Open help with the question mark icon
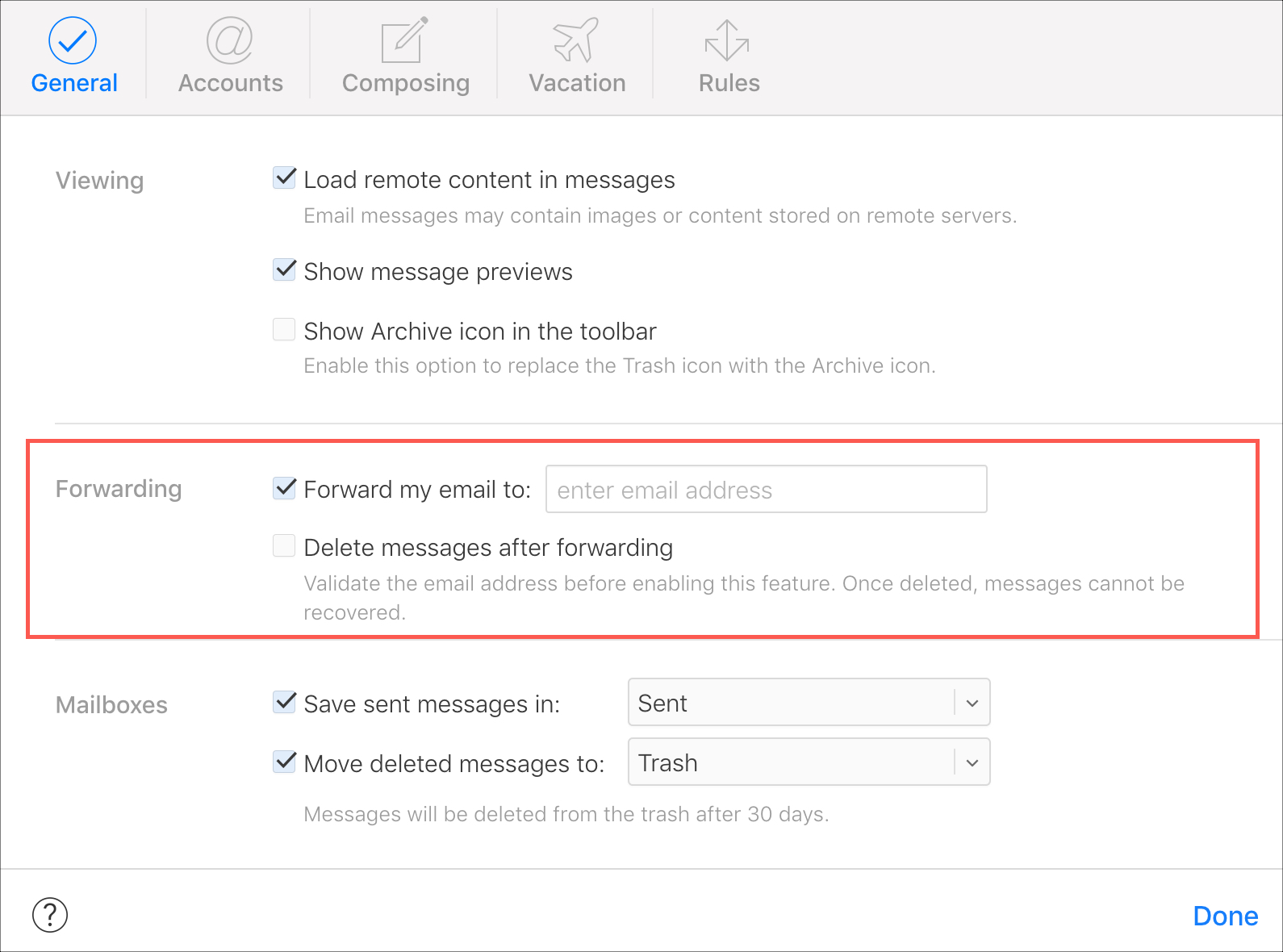 [50, 915]
